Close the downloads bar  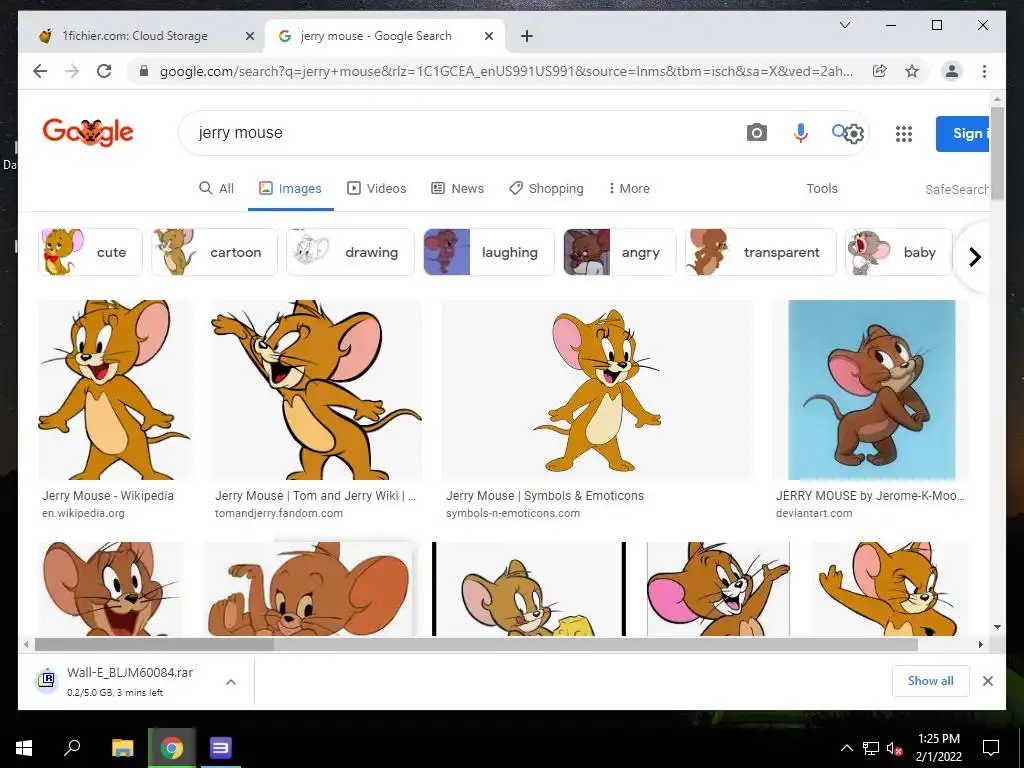pyautogui.click(x=987, y=681)
